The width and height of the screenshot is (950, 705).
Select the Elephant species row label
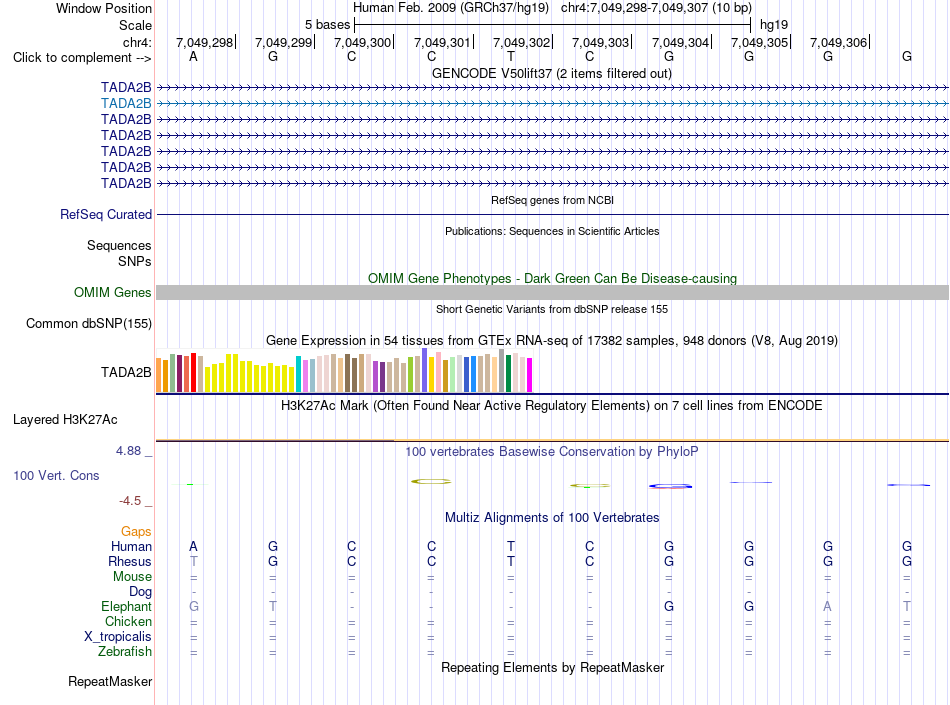126,606
